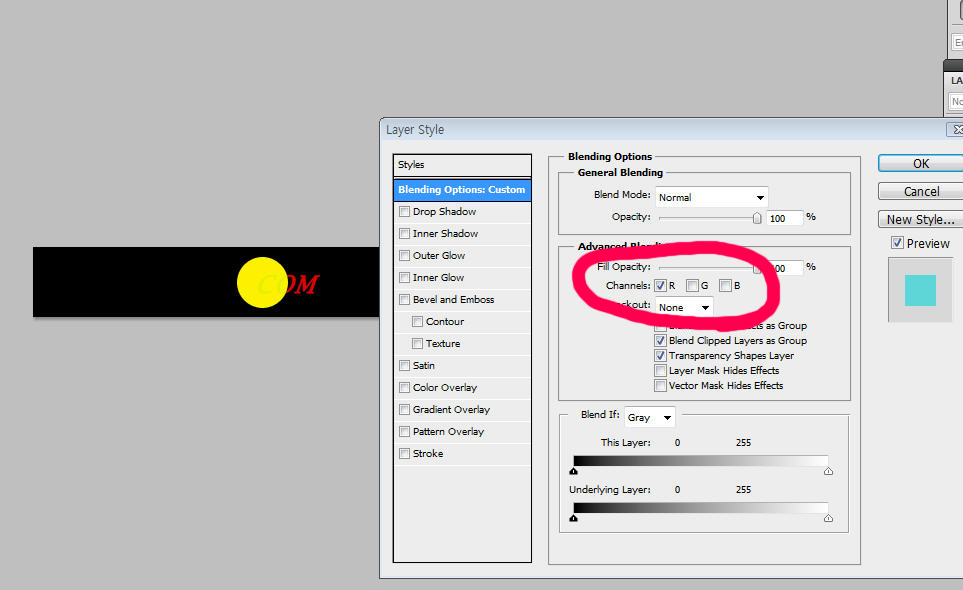Viewport: 963px width, 590px height.
Task: Enable the B channel checkbox
Action: pyautogui.click(x=725, y=286)
